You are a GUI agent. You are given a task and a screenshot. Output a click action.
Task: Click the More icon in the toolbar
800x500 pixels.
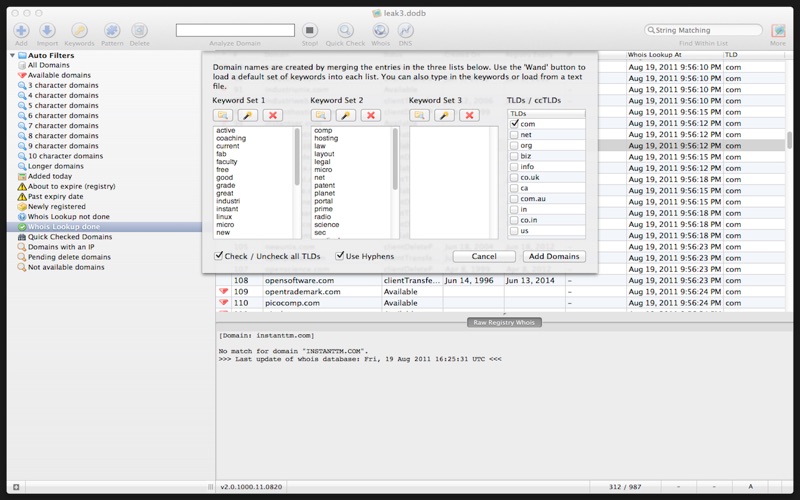click(x=778, y=31)
